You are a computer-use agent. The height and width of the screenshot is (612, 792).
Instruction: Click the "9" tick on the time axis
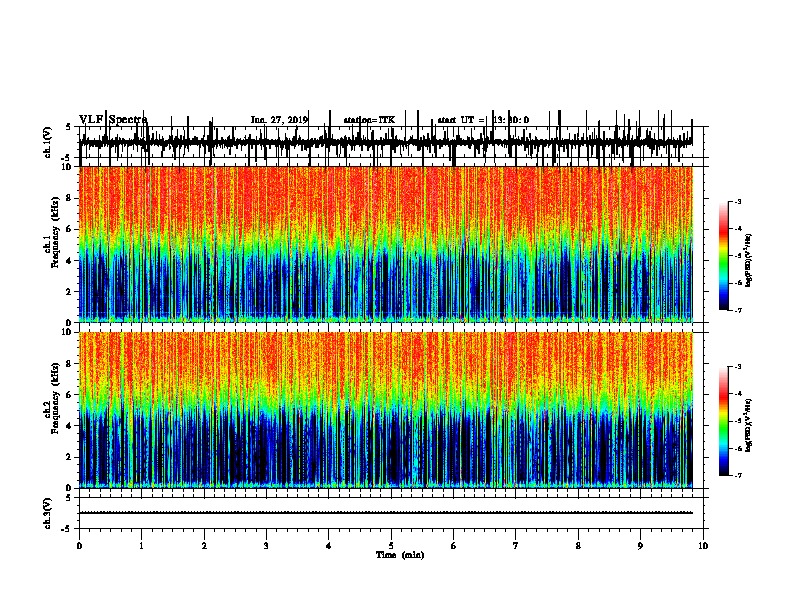point(640,546)
